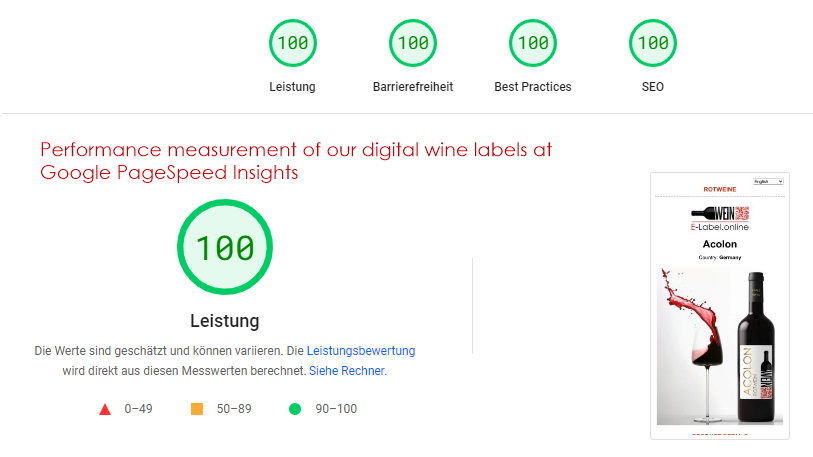Click the Leistung label under top gauge
The height and width of the screenshot is (457, 813).
pos(292,87)
